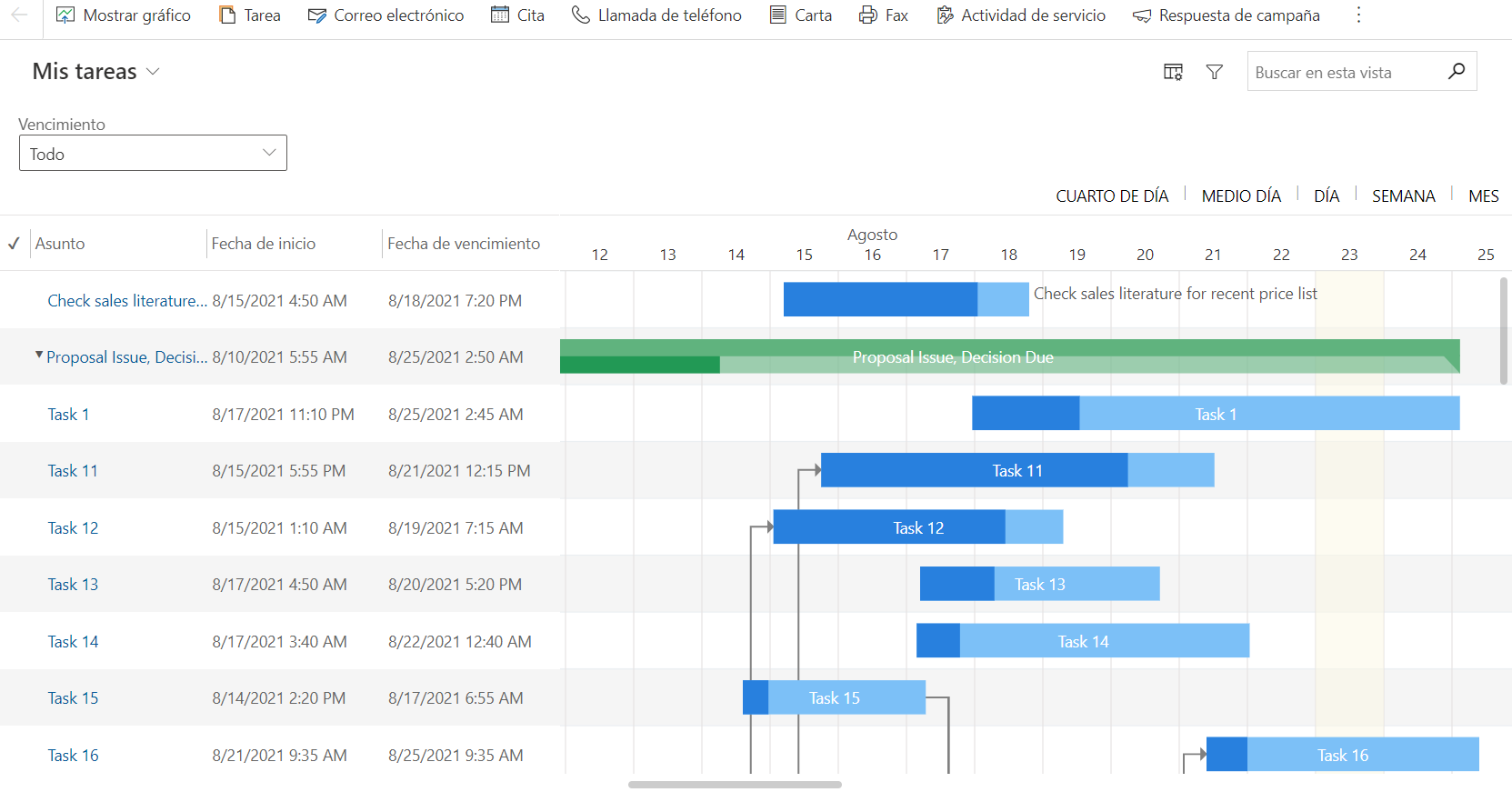
Task: Open the edit columns icon
Action: click(1173, 72)
